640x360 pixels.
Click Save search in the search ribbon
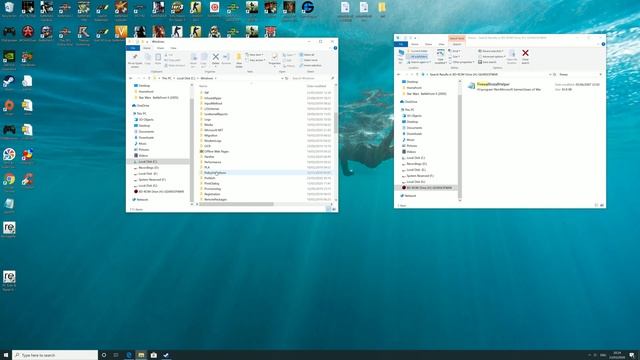(x=487, y=62)
